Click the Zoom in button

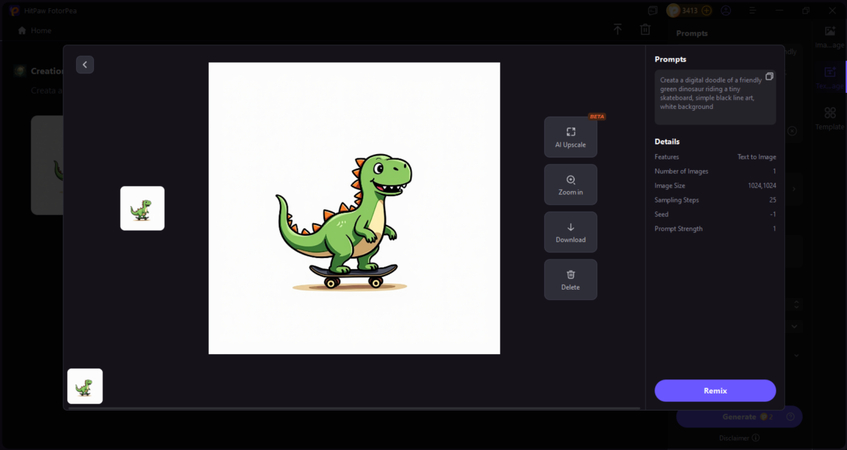pos(570,185)
